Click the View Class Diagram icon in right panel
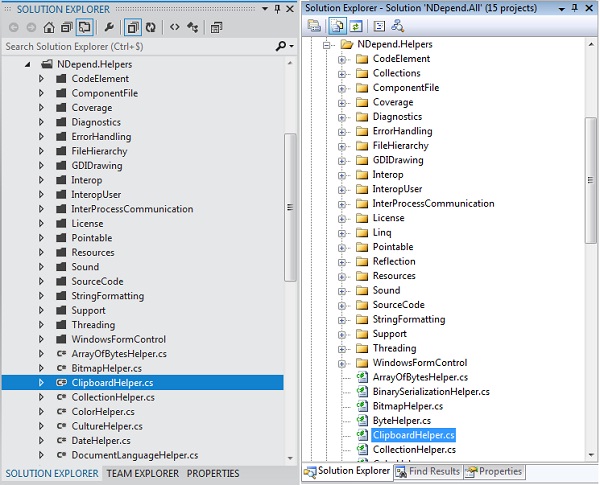The width and height of the screenshot is (600, 485). (400, 26)
